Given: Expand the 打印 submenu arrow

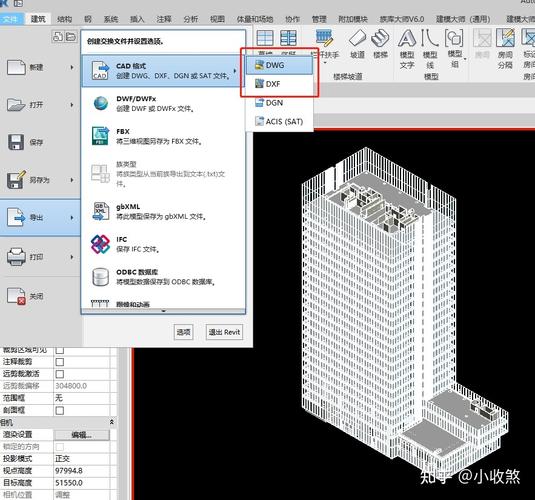Looking at the screenshot, I should coord(72,257).
